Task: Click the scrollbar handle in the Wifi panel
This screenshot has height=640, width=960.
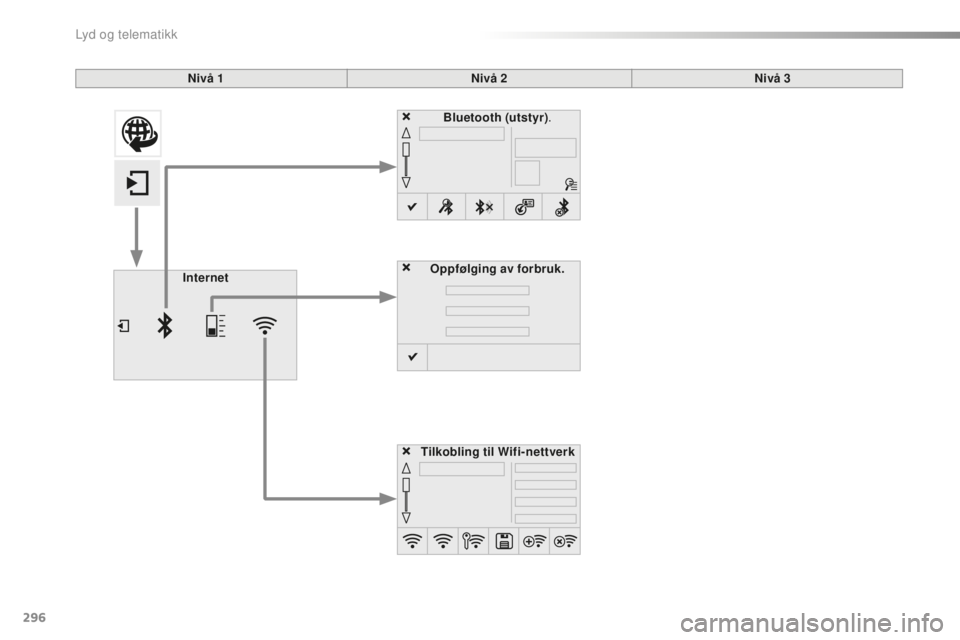Action: (x=406, y=485)
